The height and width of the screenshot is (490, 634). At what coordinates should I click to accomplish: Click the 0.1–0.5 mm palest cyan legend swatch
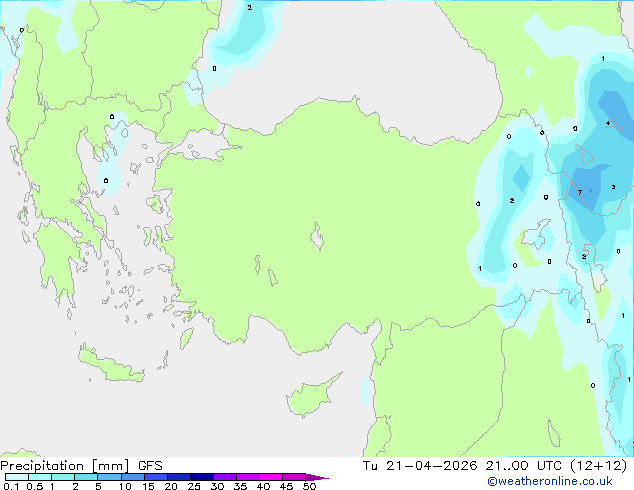pyautogui.click(x=17, y=477)
